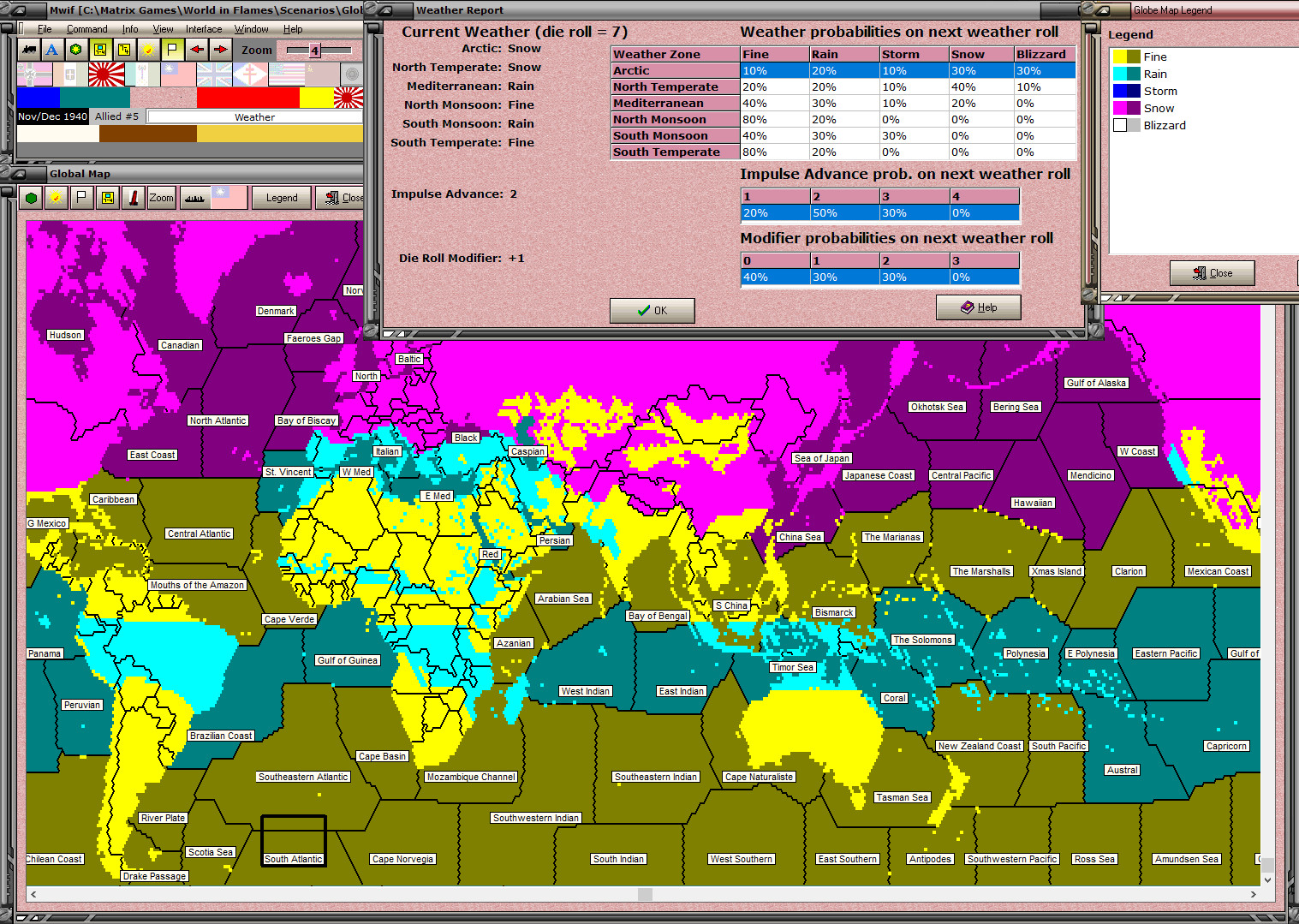Open the Window menu
Image resolution: width=1299 pixels, height=924 pixels.
pos(251,29)
